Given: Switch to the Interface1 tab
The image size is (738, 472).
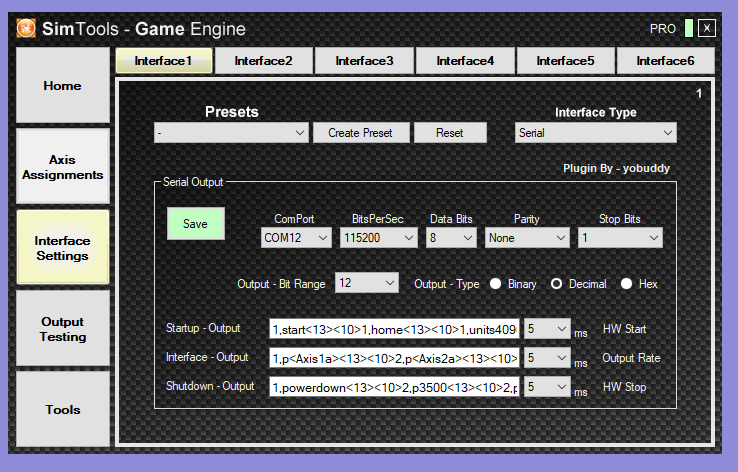Looking at the screenshot, I should coord(164,61).
